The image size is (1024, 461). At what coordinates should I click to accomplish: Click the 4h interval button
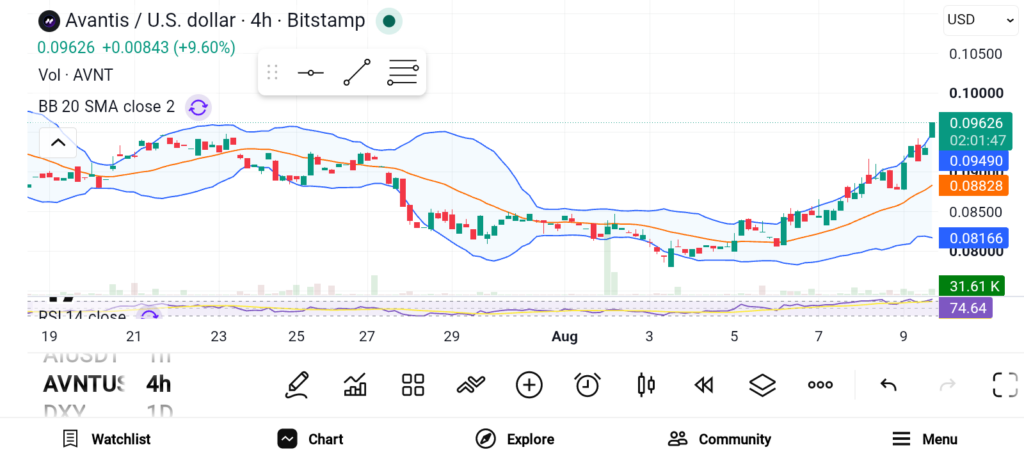point(158,384)
